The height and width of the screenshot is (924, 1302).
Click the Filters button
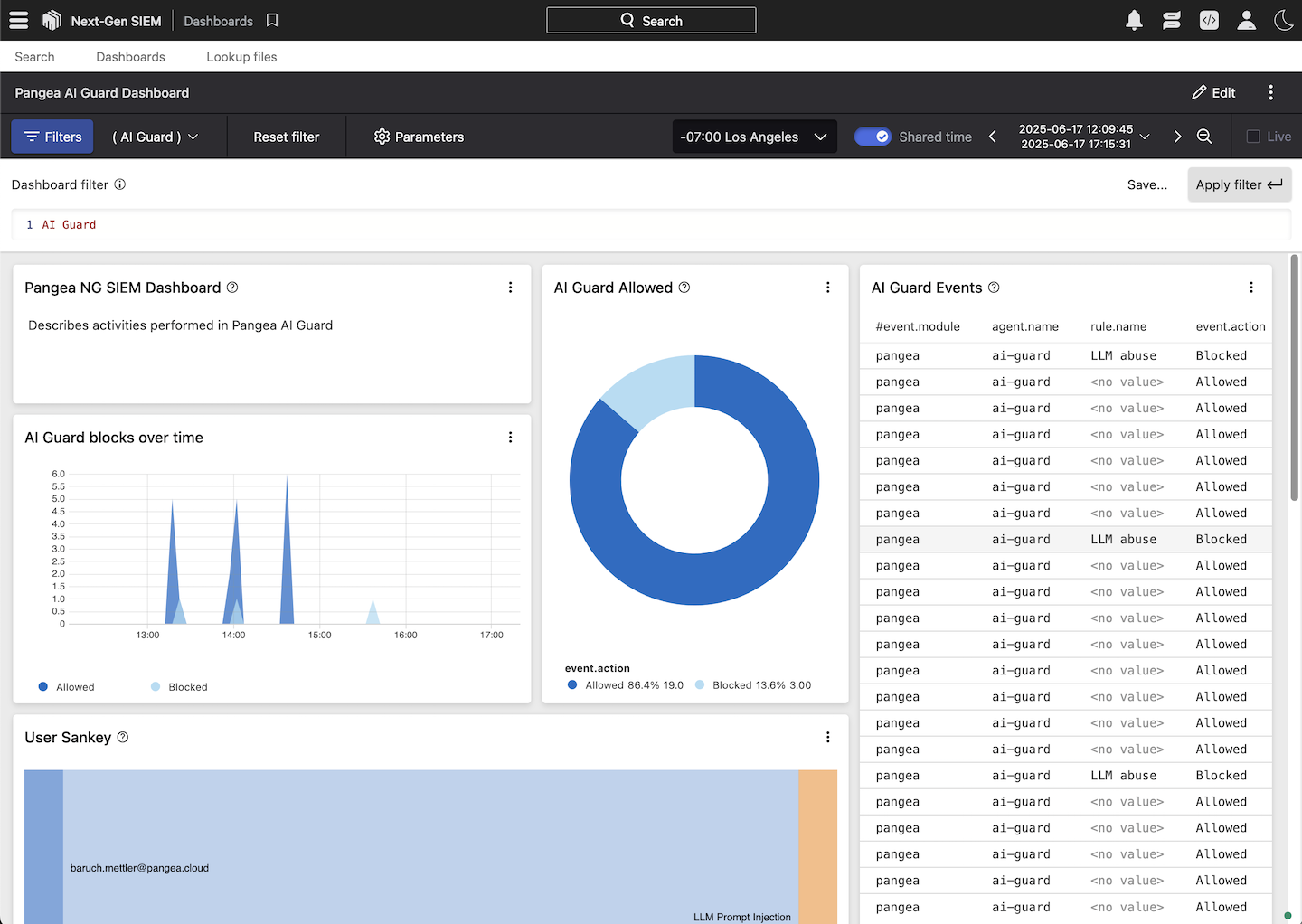coord(52,137)
